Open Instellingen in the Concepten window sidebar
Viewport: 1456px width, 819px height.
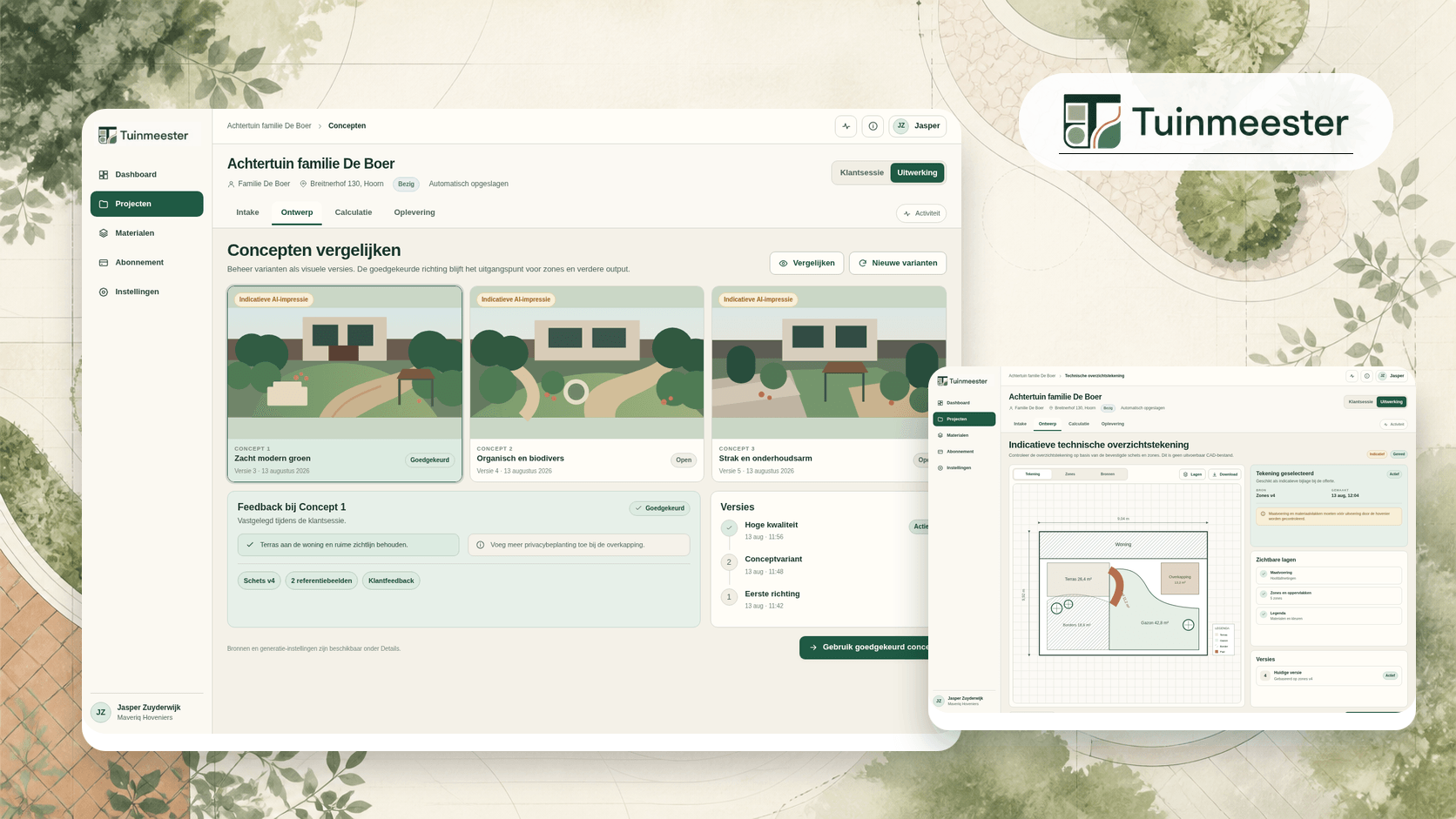coord(146,292)
